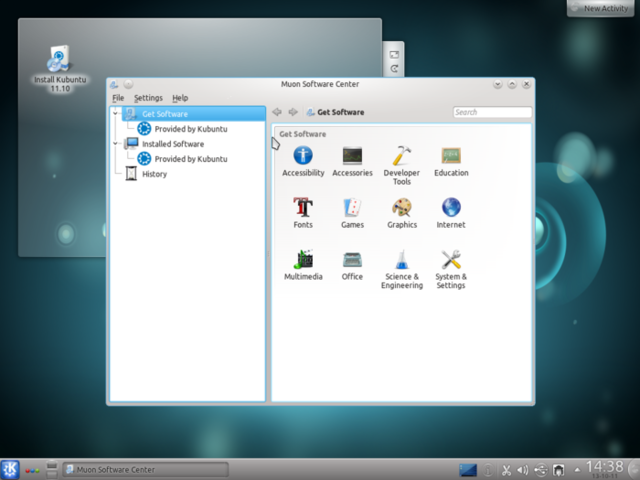Click the folder view rotate handle icon
The height and width of the screenshot is (480, 640).
[x=394, y=69]
